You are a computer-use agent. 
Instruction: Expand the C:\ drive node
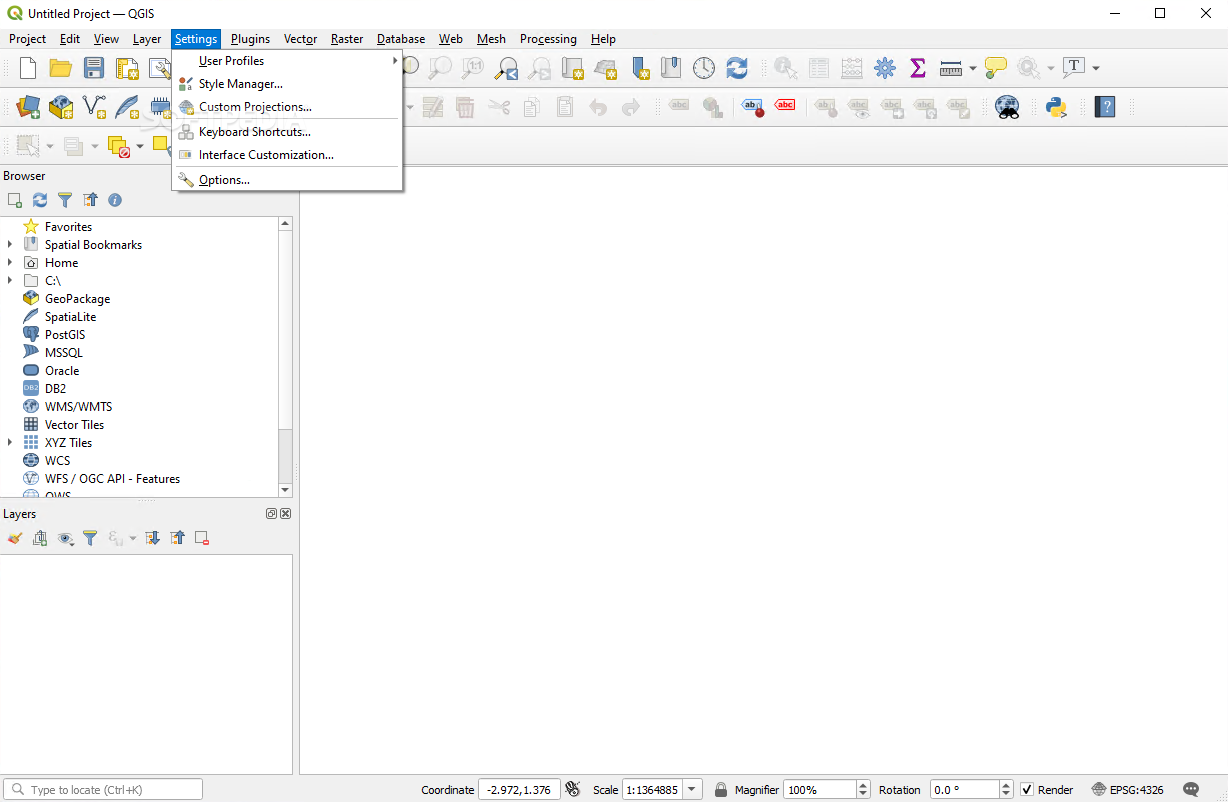click(x=10, y=281)
